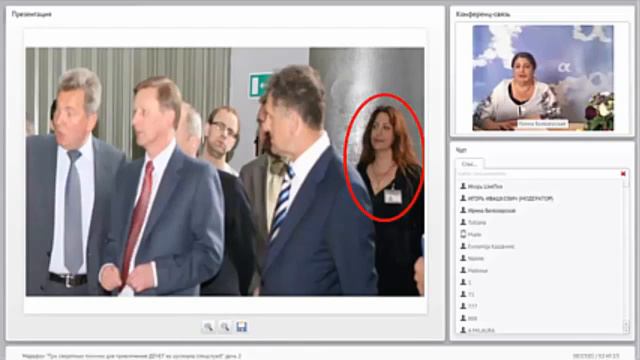The height and width of the screenshot is (360, 640).
Task: Save the slide with the floppy disk icon
Action: 242,327
